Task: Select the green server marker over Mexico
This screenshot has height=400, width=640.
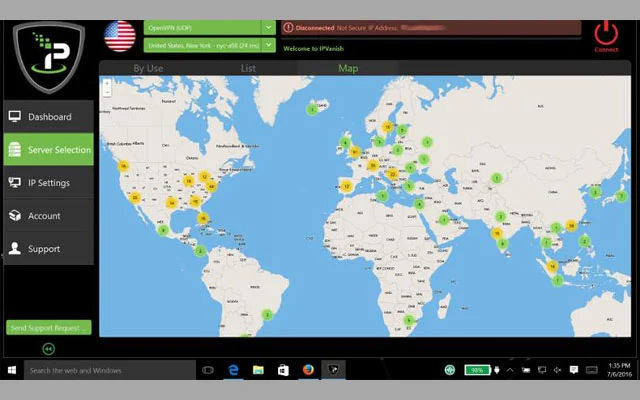Action: 163,230
